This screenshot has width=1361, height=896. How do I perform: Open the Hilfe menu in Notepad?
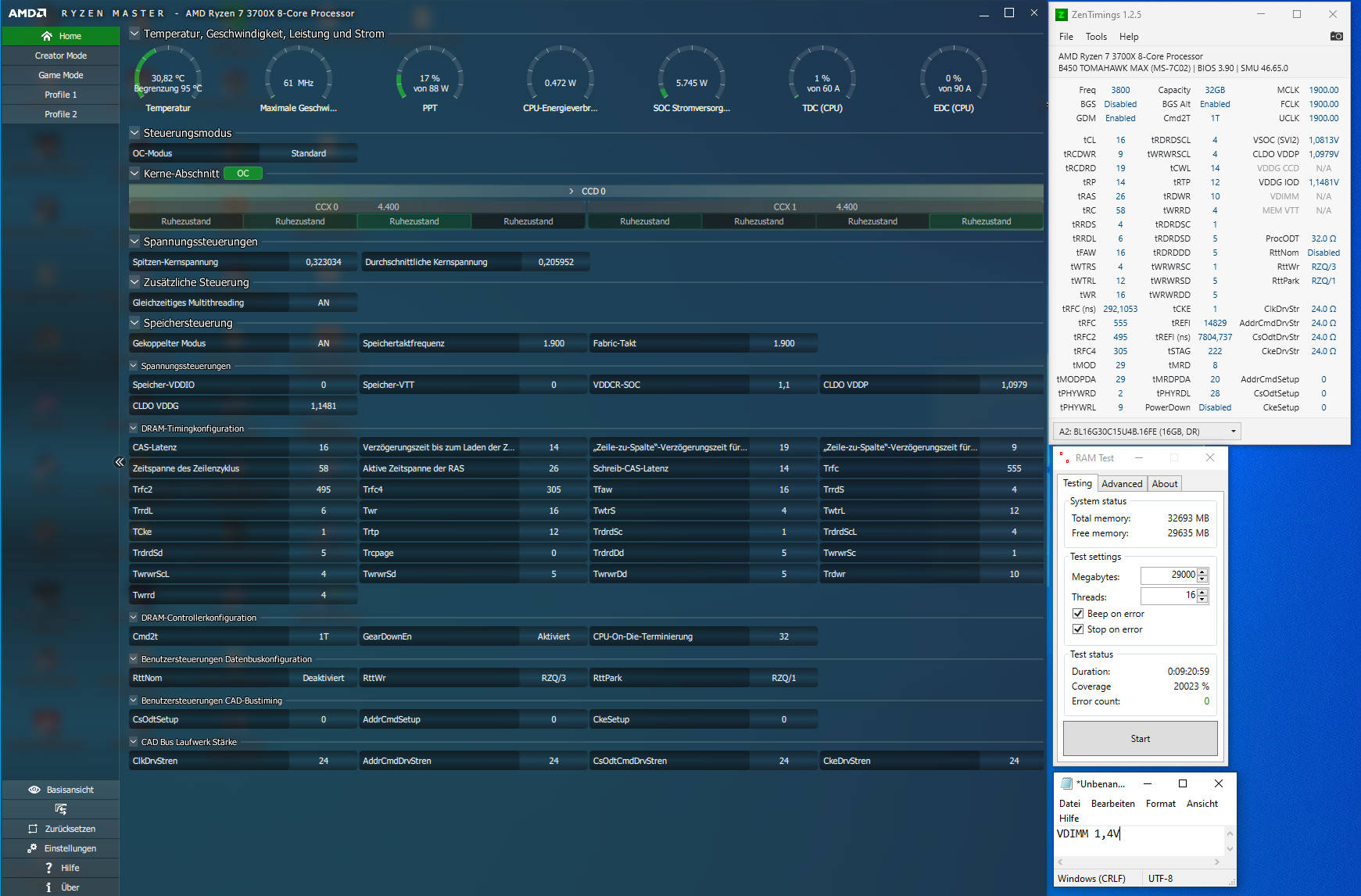[x=1069, y=819]
